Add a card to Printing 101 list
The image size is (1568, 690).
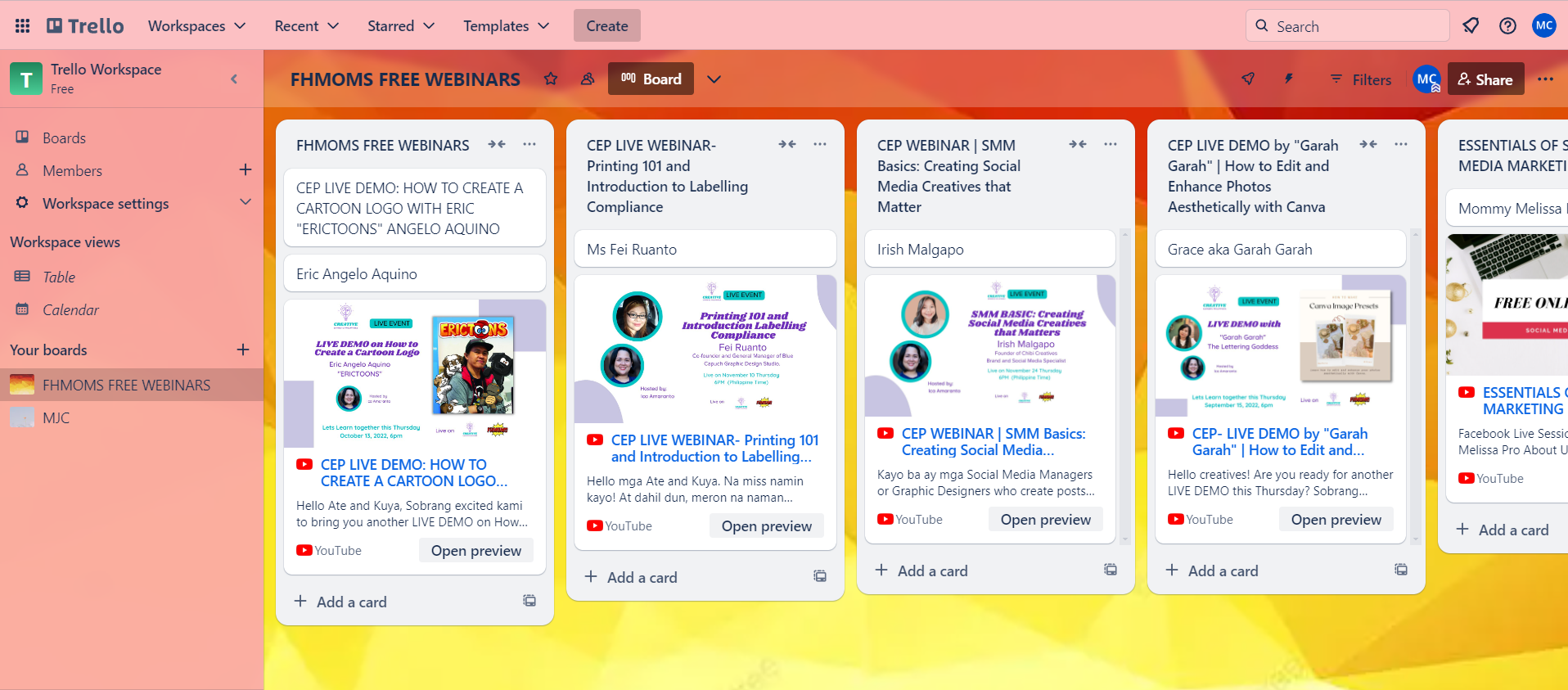(x=630, y=577)
